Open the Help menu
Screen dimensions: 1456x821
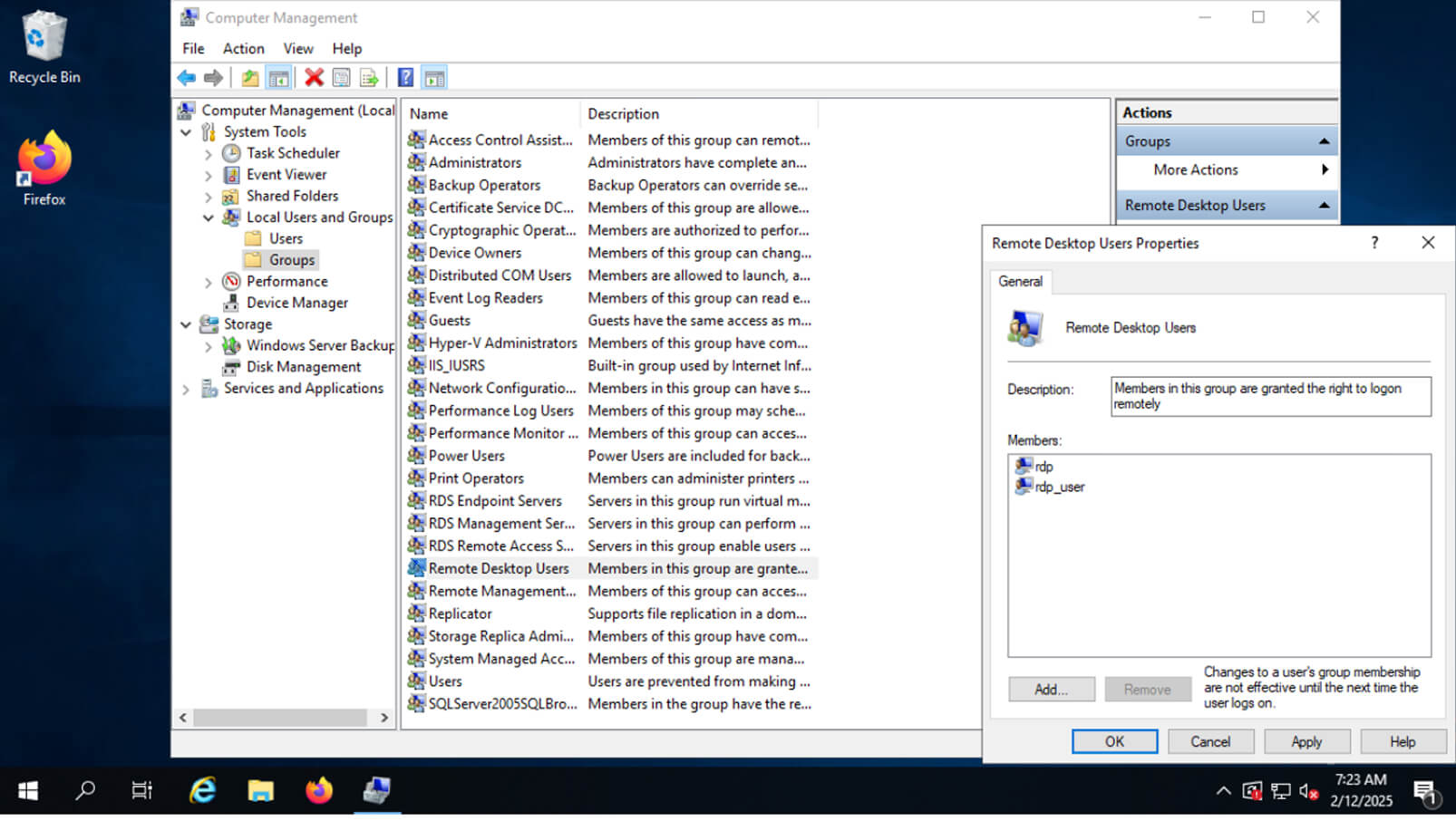pos(347,49)
